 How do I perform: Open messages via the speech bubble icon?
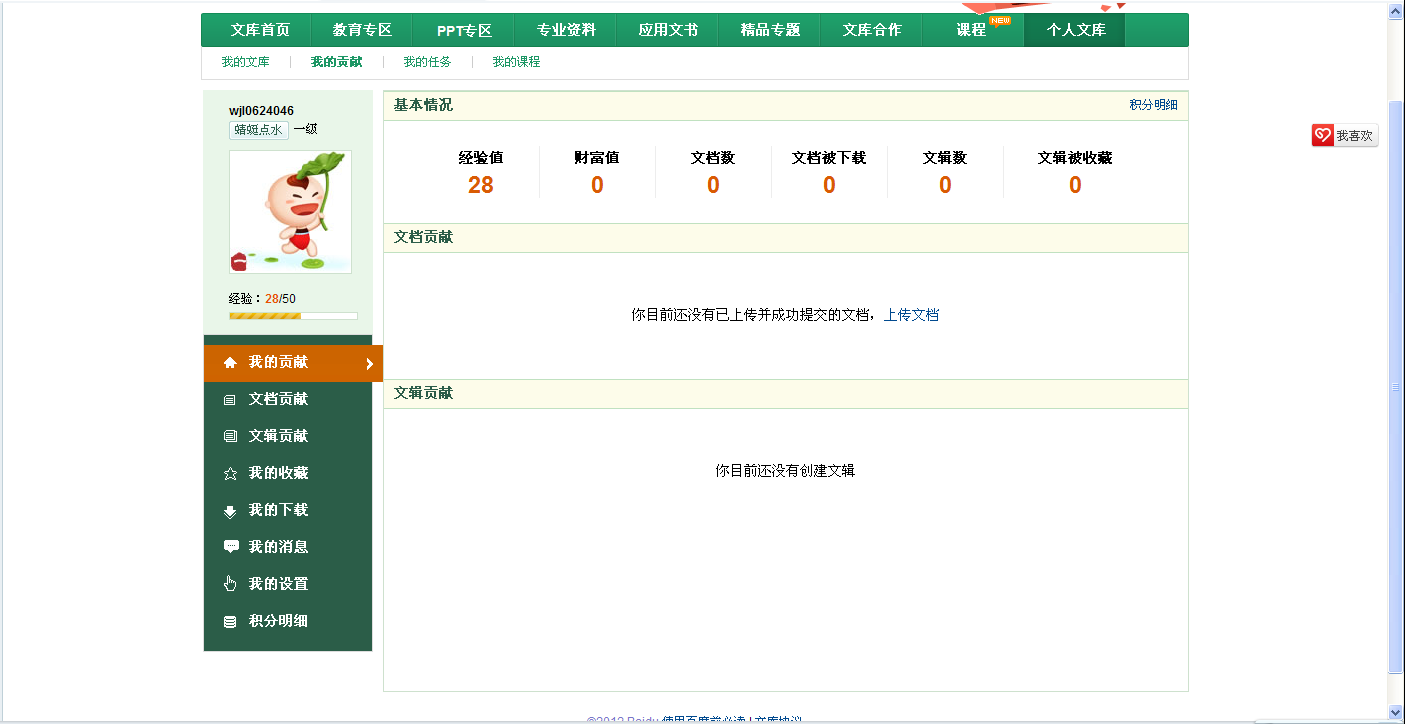(231, 546)
